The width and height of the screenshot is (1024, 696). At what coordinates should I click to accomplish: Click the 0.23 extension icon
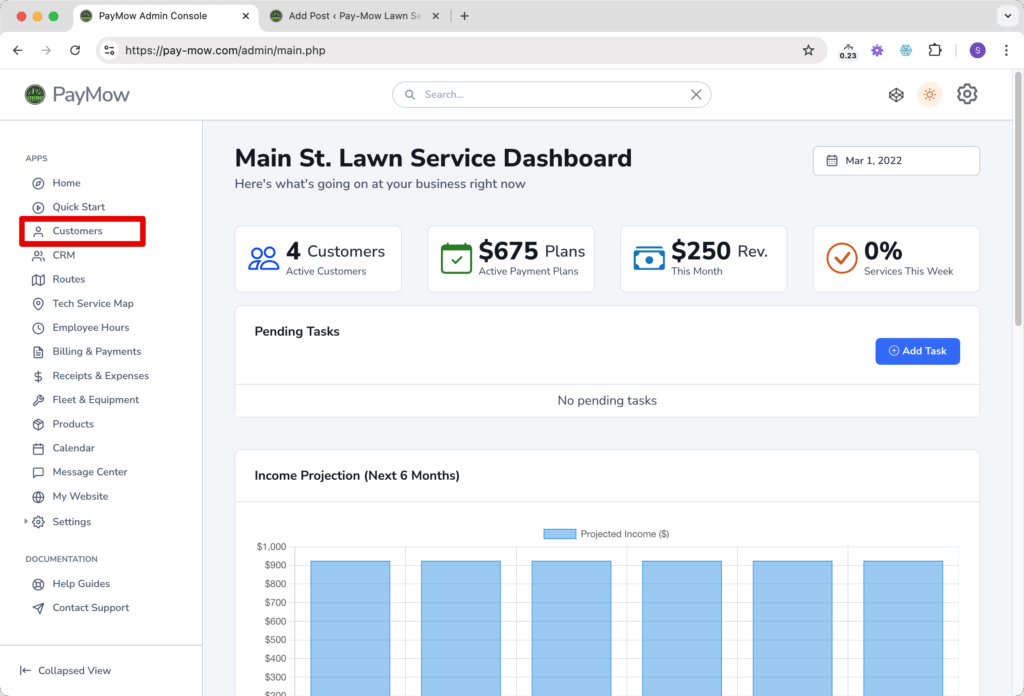tap(848, 51)
